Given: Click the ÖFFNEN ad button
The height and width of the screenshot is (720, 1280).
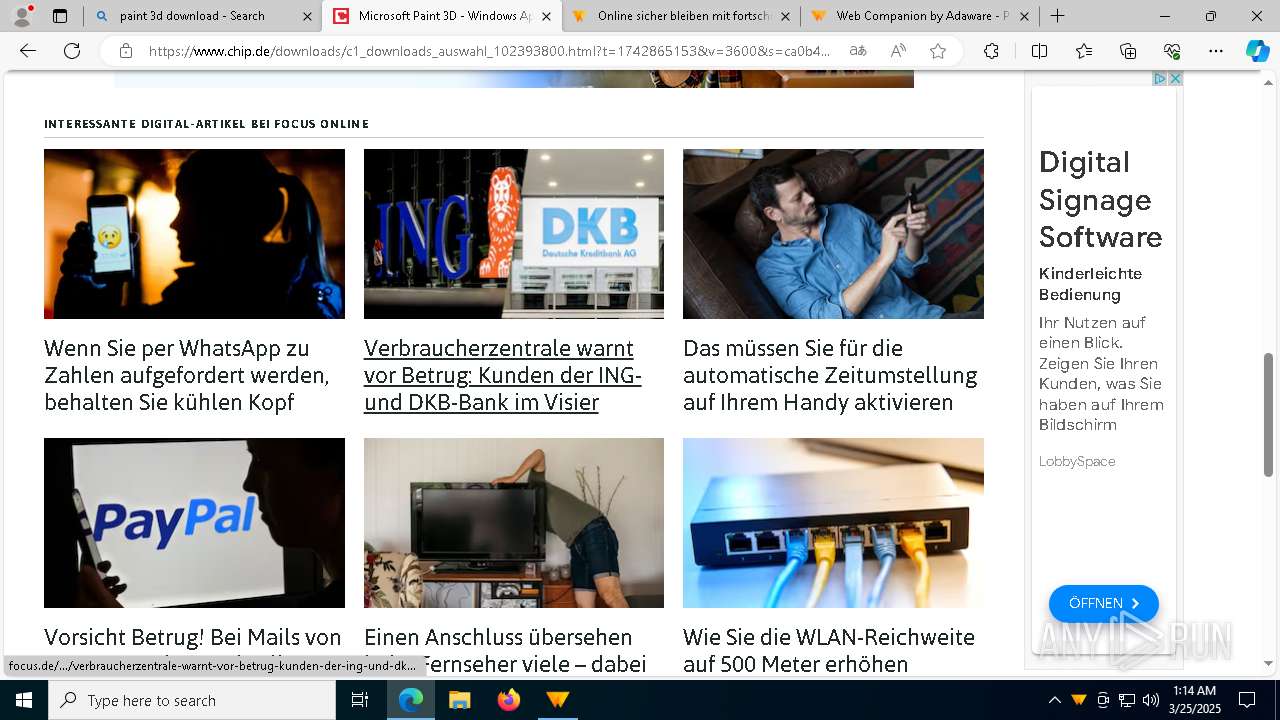Looking at the screenshot, I should pyautogui.click(x=1103, y=603).
